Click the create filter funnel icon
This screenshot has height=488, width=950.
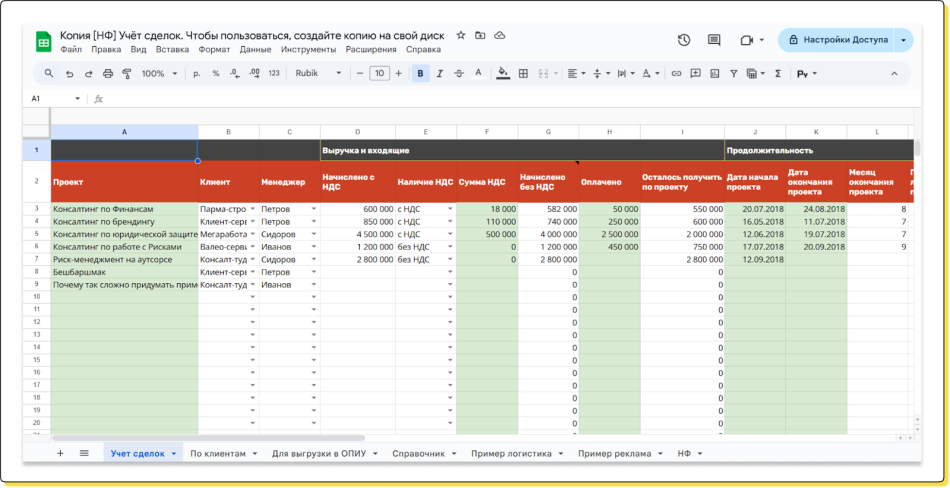(733, 73)
